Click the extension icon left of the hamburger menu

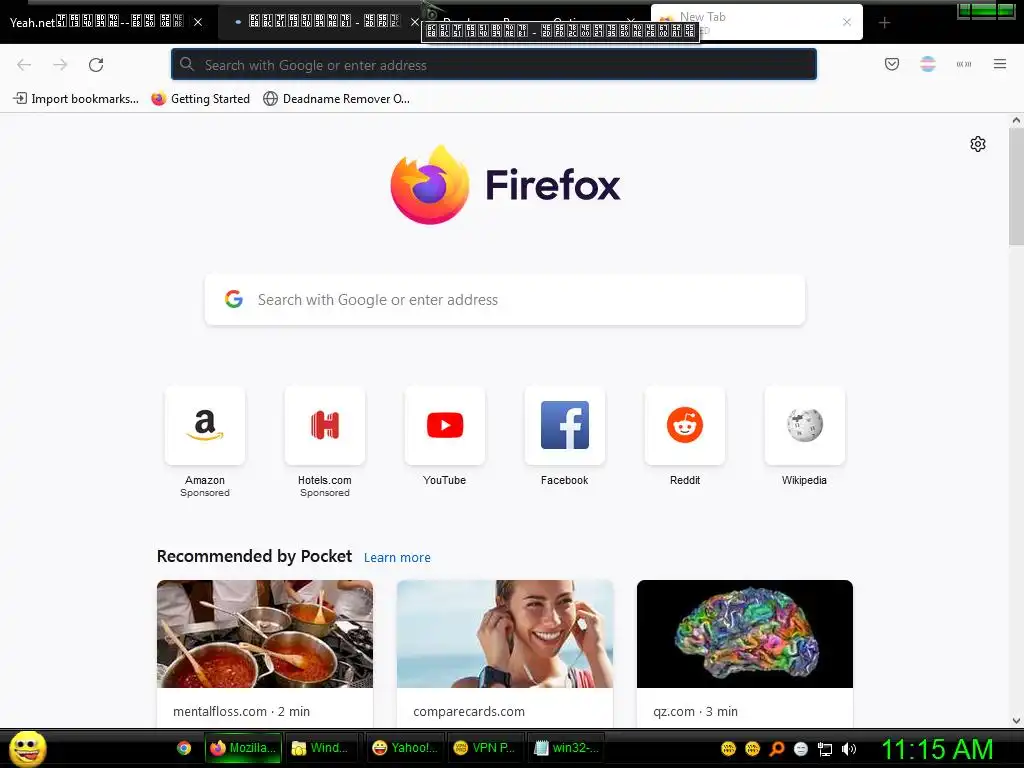pyautogui.click(x=963, y=64)
